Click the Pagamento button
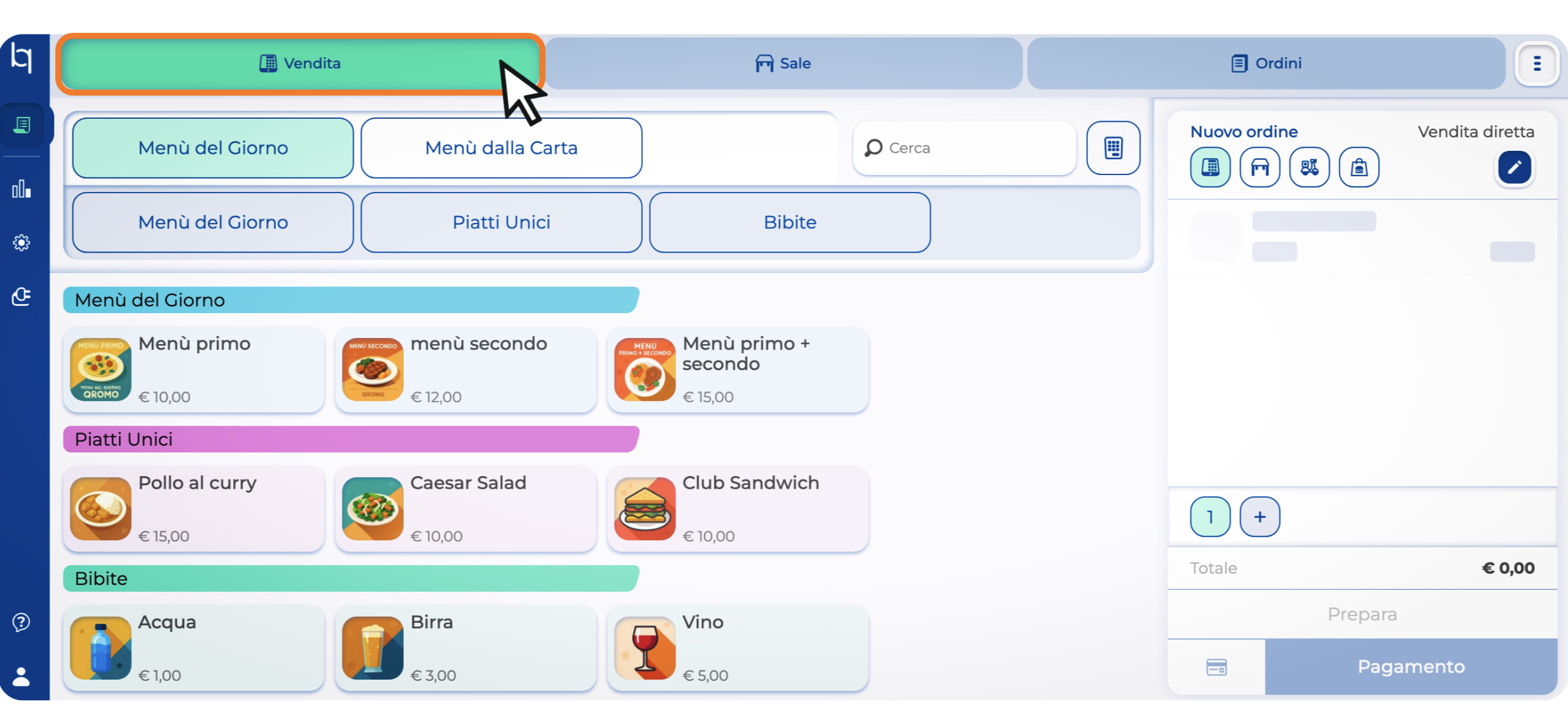Viewport: 1568px width, 722px height. (1410, 666)
